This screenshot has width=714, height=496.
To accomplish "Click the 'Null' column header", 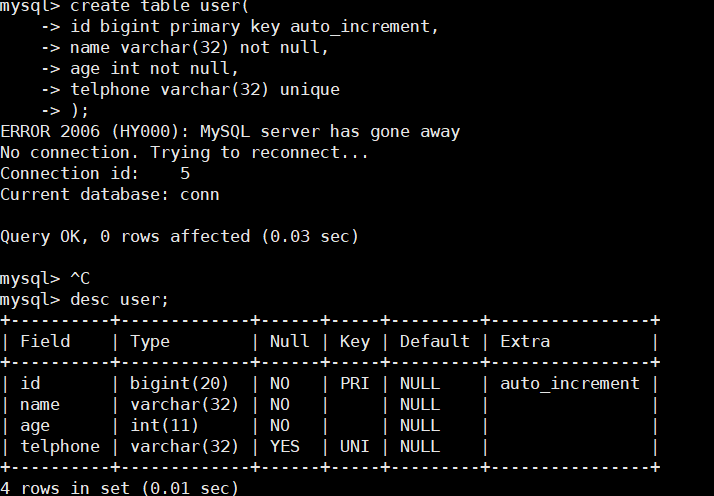I will [x=289, y=341].
